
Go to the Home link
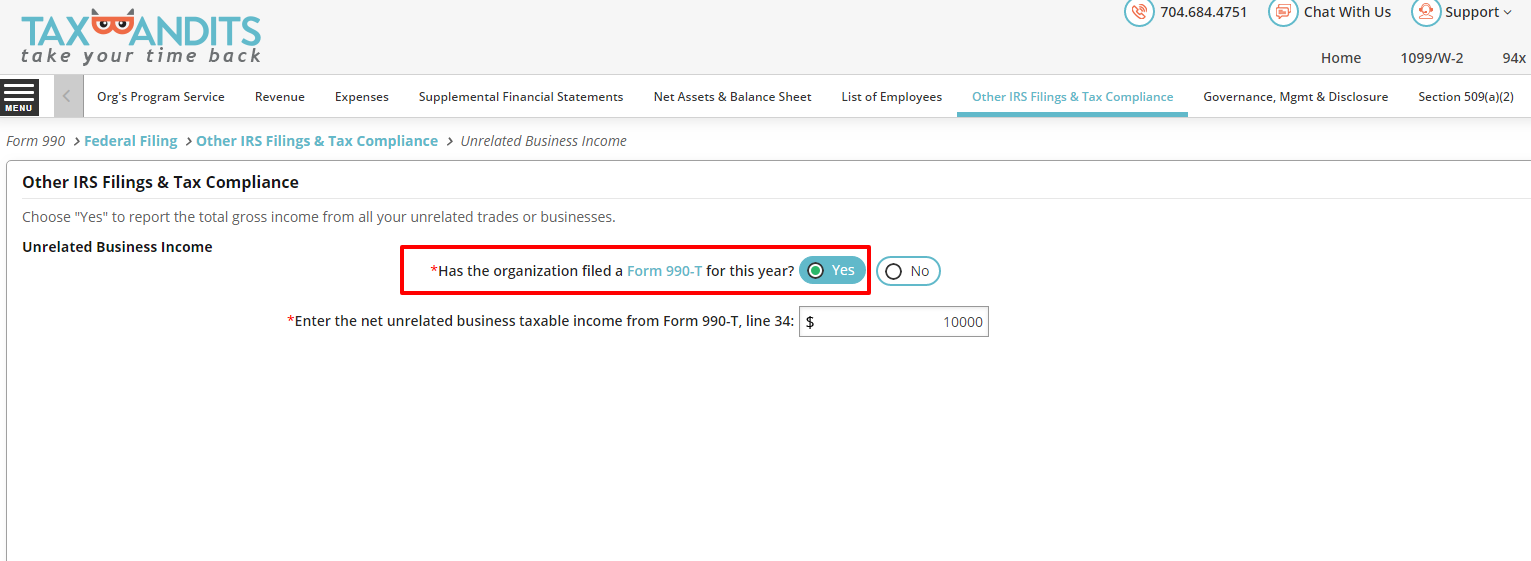point(1341,58)
